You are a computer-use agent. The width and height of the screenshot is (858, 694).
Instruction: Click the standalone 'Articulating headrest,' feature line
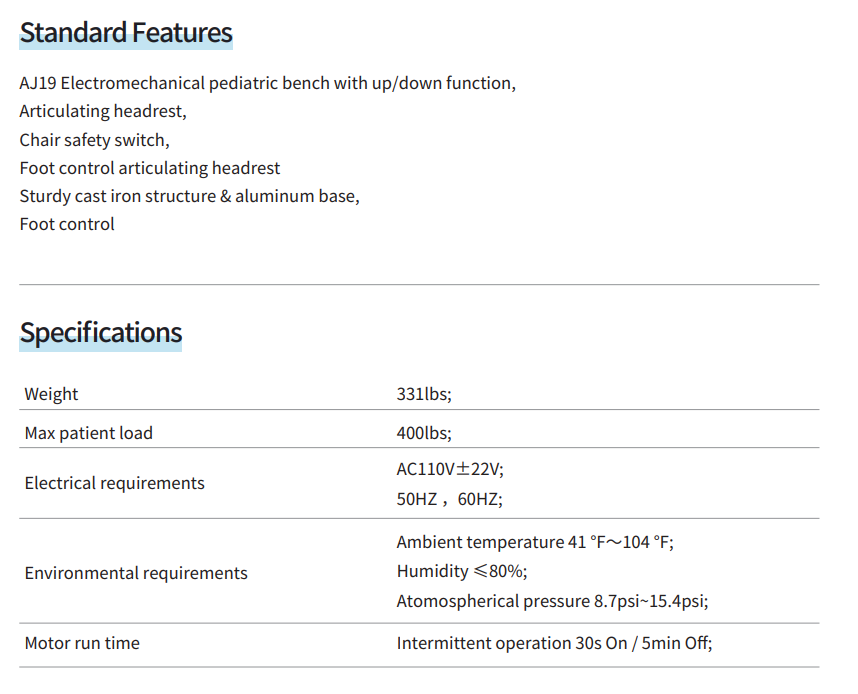pyautogui.click(x=103, y=112)
